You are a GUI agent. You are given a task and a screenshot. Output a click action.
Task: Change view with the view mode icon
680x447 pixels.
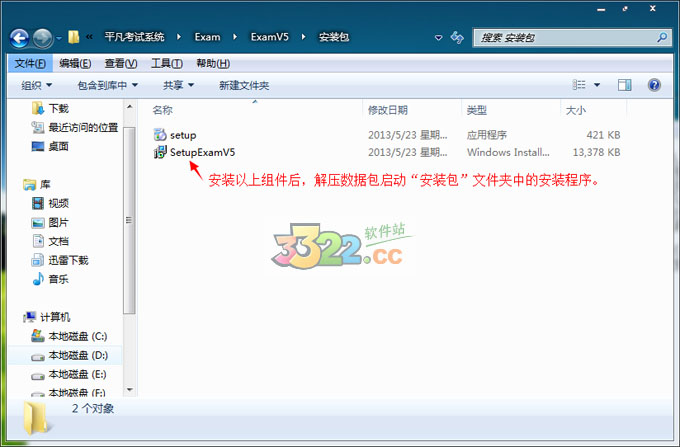[x=579, y=85]
